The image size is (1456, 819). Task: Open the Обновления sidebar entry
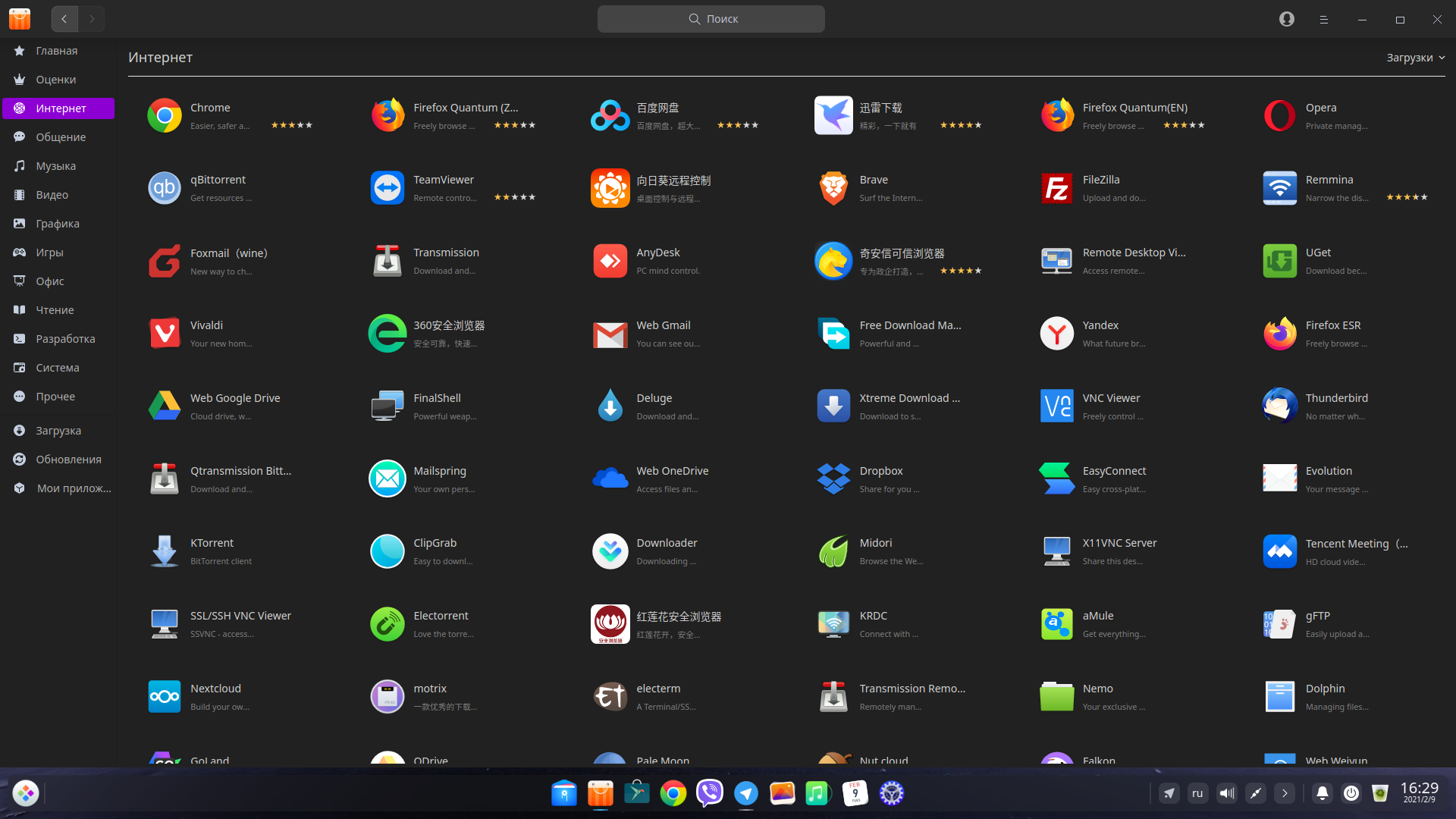pos(58,460)
